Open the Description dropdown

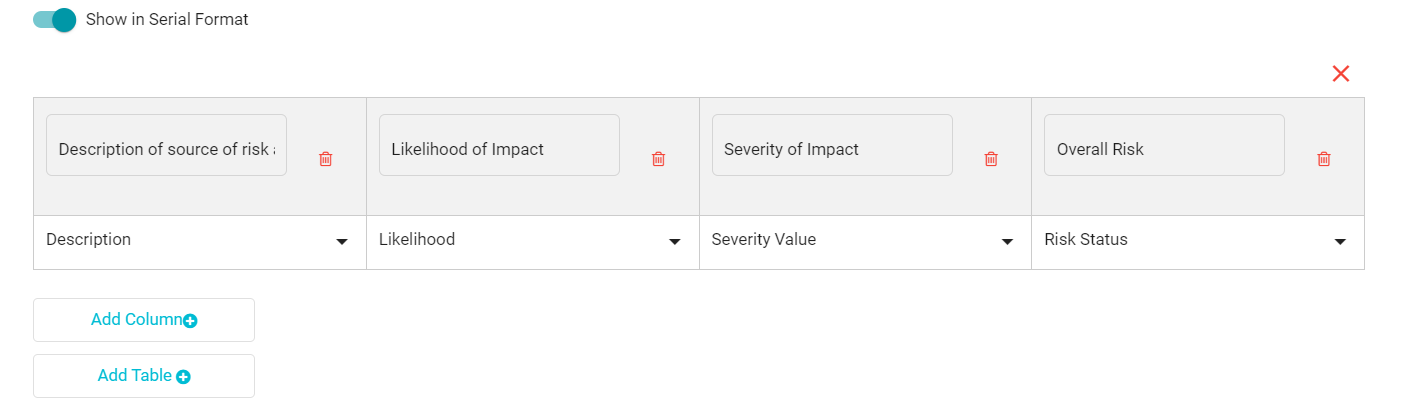click(199, 241)
